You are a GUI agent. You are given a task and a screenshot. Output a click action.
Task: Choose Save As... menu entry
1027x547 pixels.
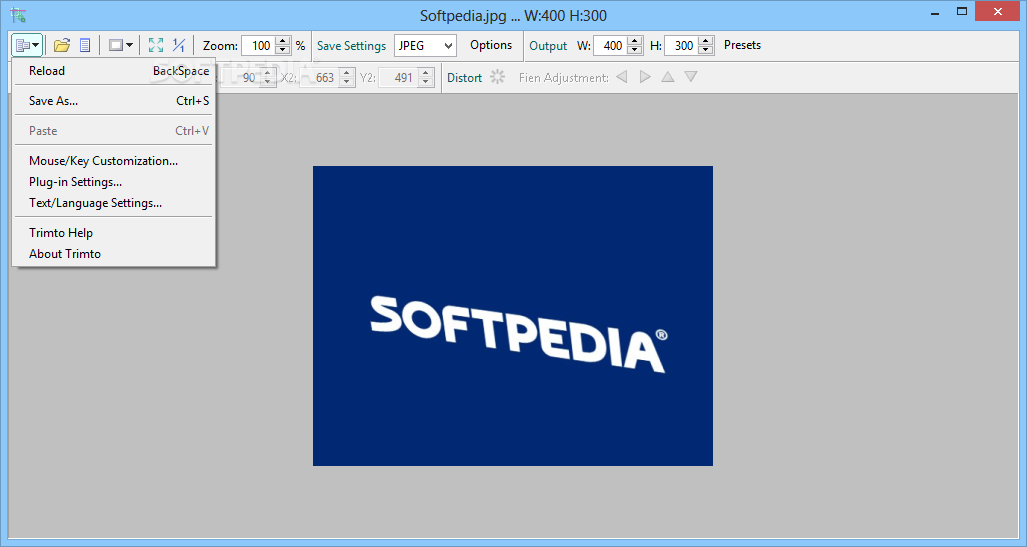click(x=113, y=101)
